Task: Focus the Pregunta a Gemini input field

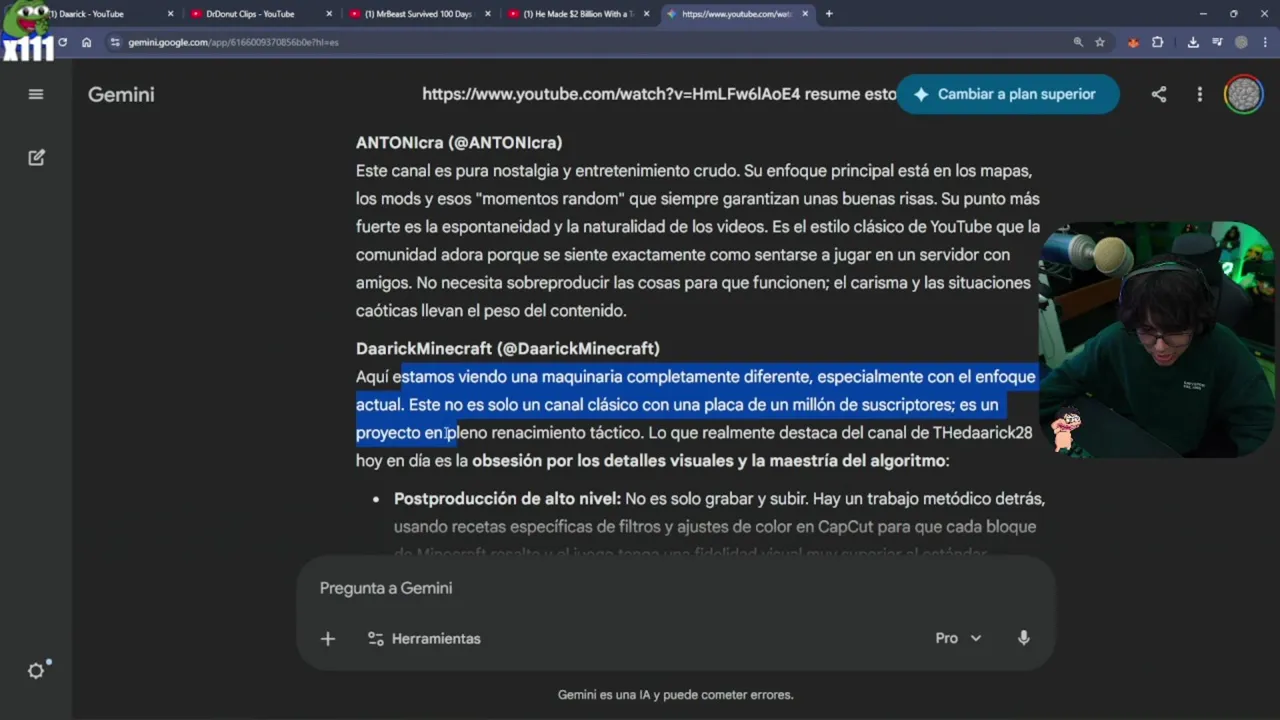Action: (675, 588)
